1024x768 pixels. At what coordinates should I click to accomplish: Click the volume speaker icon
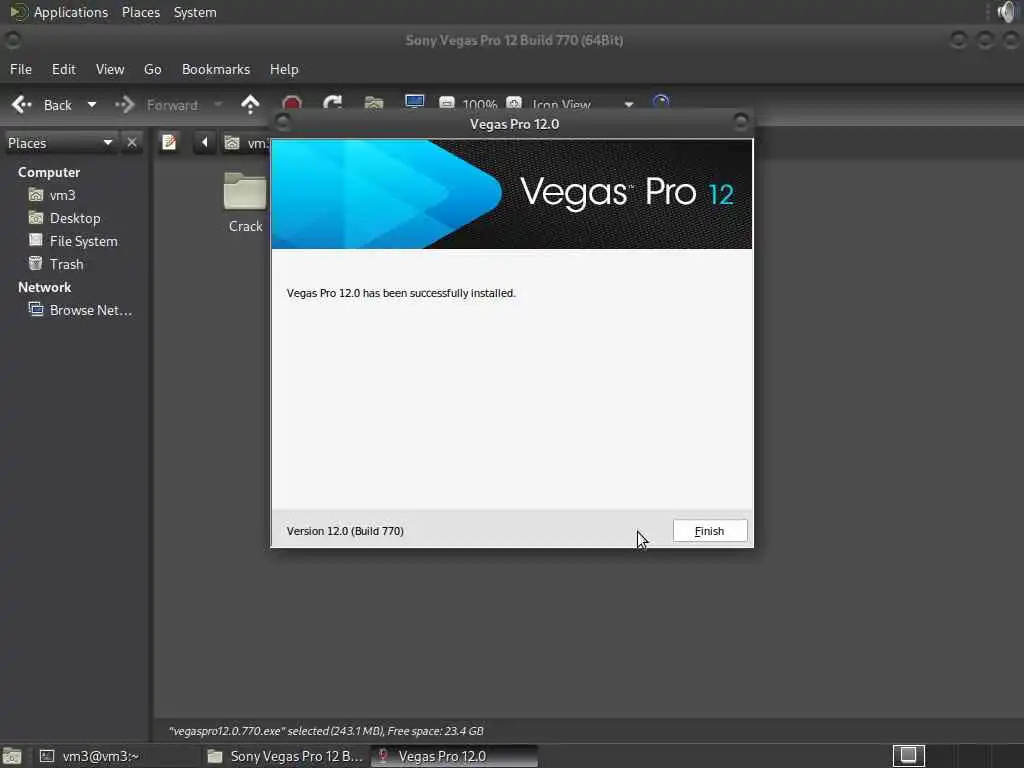[1008, 12]
